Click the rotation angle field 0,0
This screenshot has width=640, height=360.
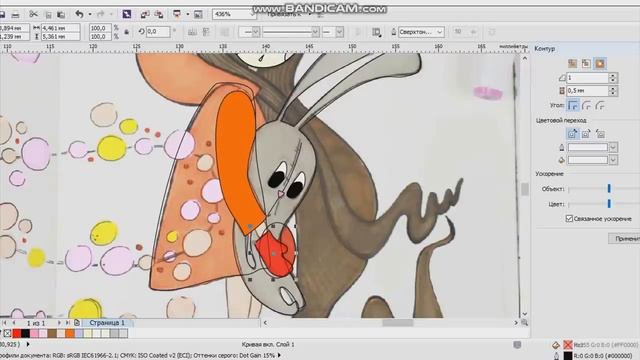(158, 31)
